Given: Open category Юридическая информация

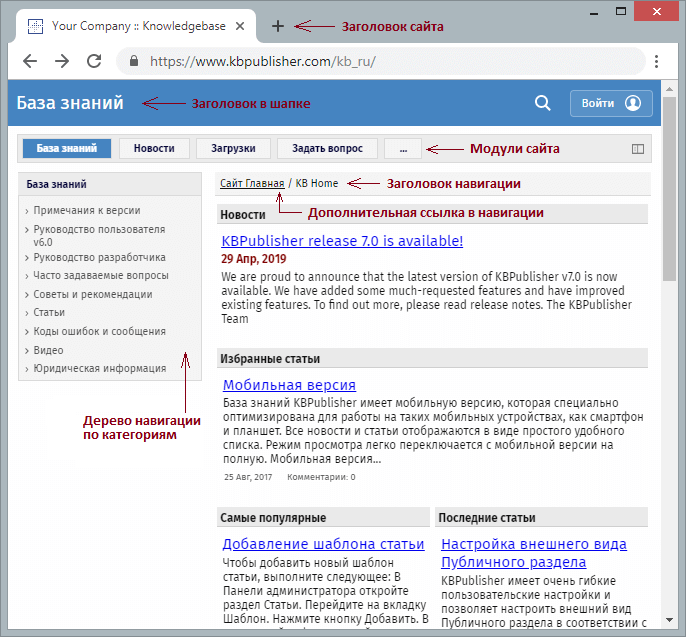Looking at the screenshot, I should point(100,368).
